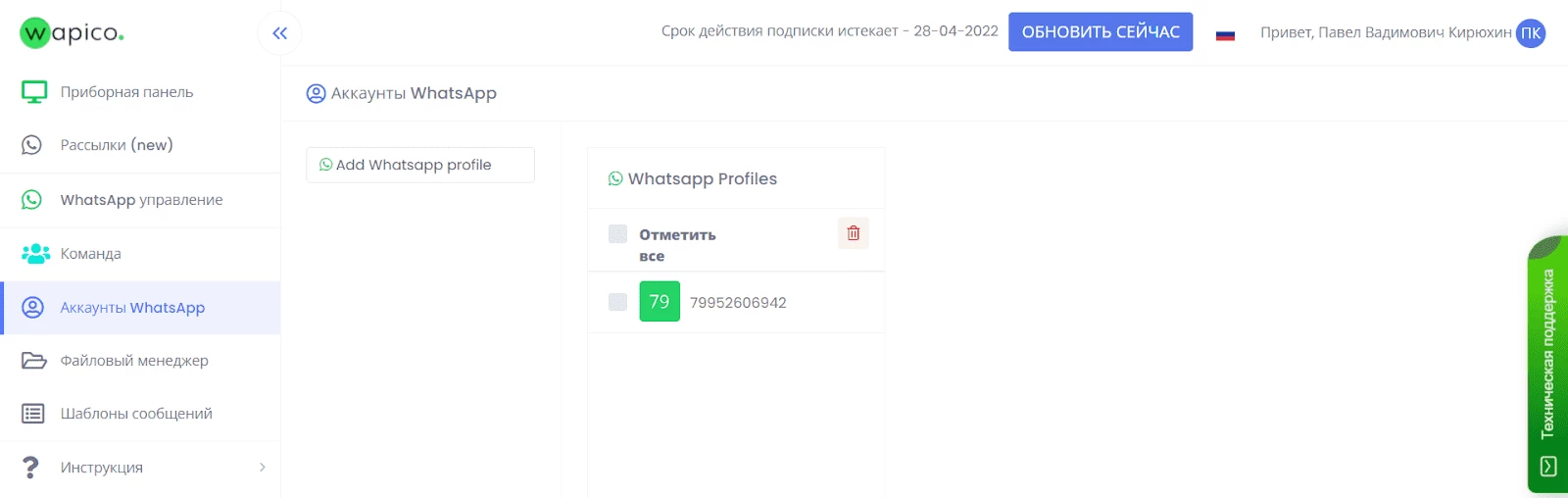Open Техническая поддержка side tab
1568x498 pixels.
(x=1548, y=364)
